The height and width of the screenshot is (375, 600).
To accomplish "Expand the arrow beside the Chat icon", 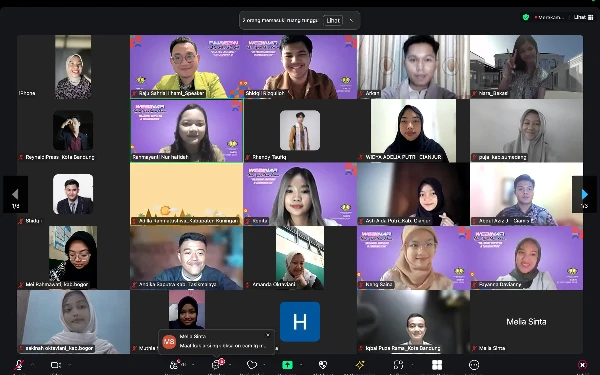I will point(230,365).
